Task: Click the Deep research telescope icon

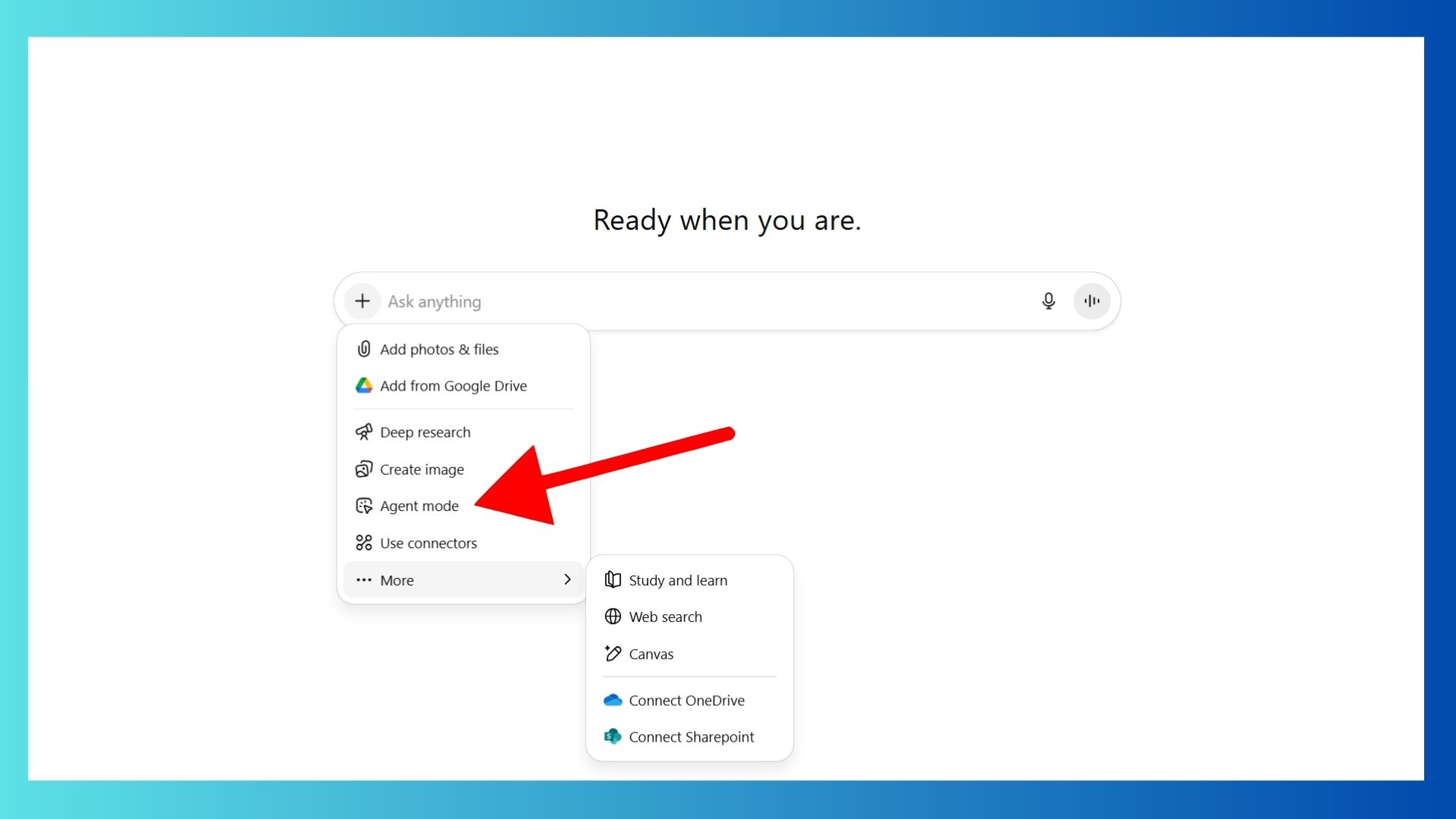Action: (x=364, y=432)
